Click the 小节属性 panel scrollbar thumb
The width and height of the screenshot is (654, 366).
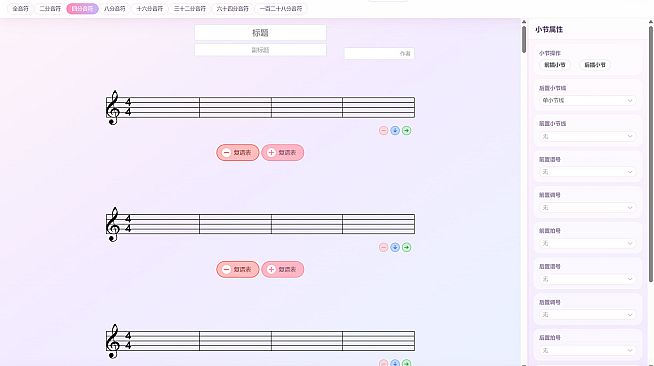(651, 154)
